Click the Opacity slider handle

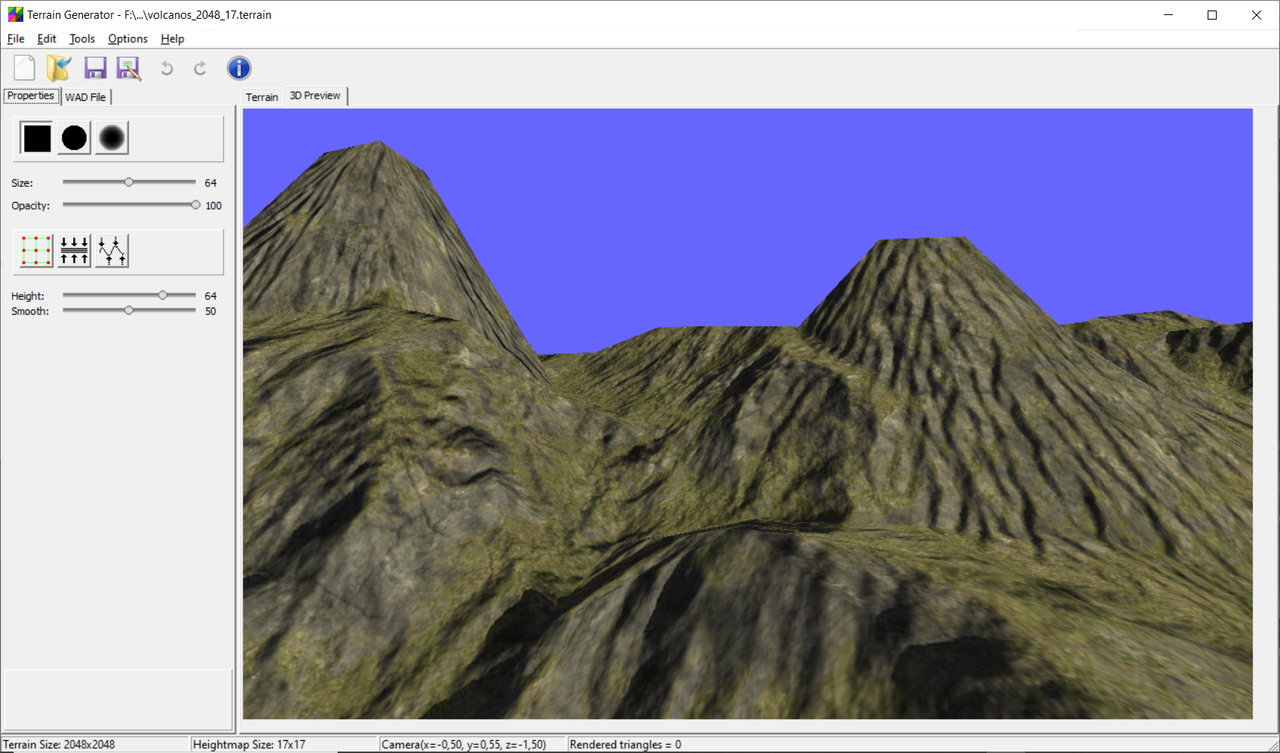(196, 205)
